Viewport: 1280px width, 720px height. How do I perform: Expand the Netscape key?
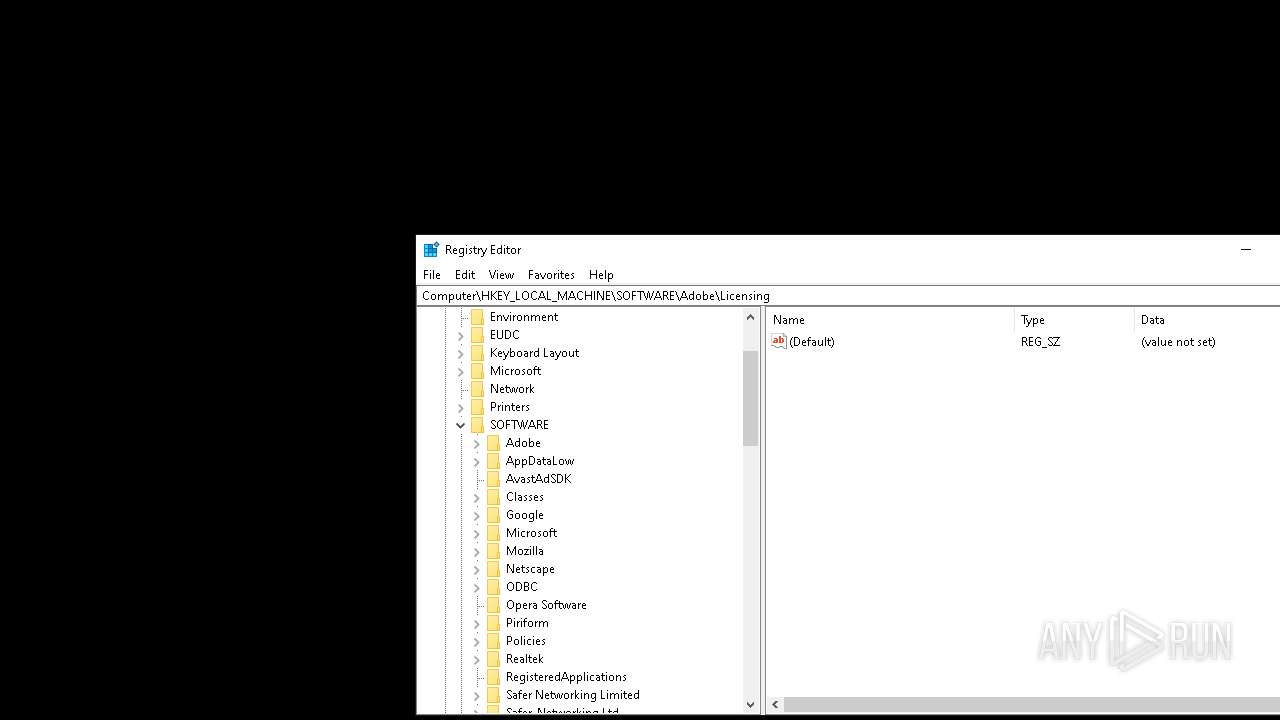[x=476, y=569]
